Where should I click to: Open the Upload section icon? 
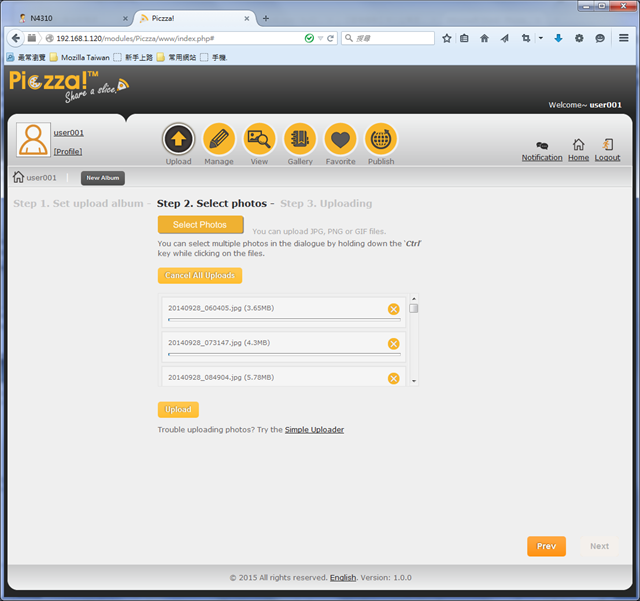click(x=178, y=139)
